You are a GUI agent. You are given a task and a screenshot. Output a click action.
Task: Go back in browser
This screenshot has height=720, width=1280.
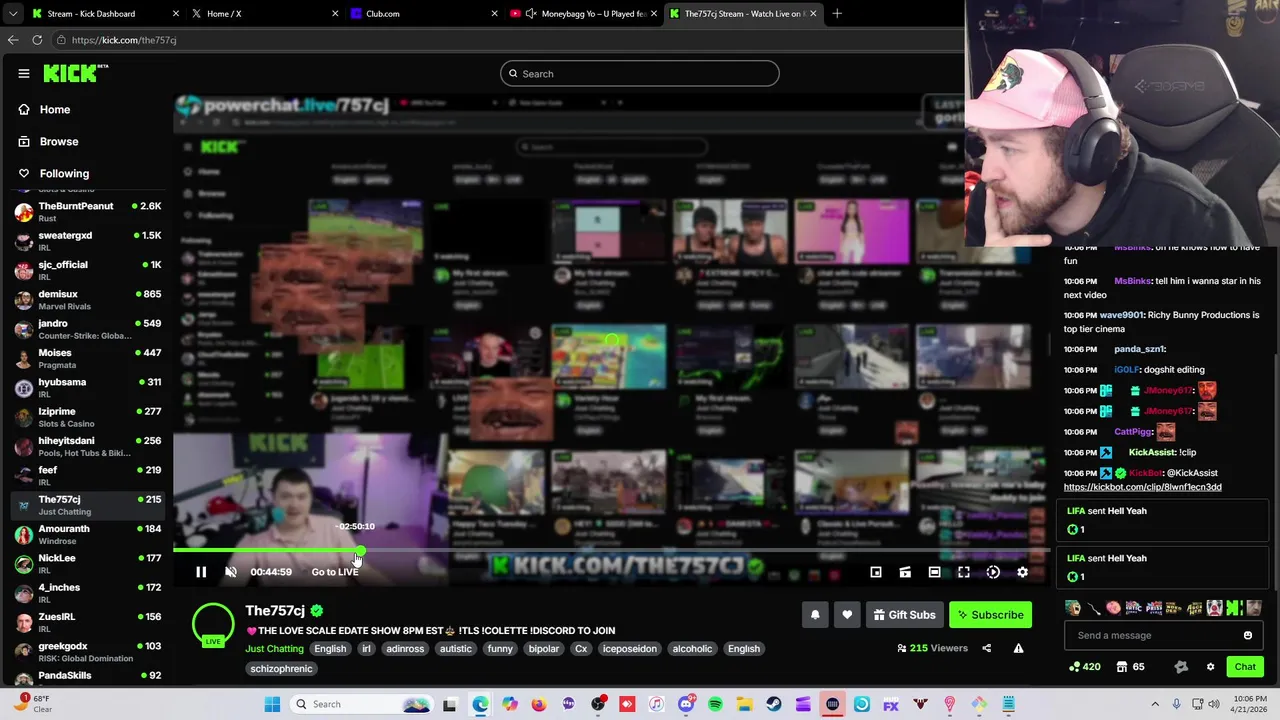click(x=13, y=40)
